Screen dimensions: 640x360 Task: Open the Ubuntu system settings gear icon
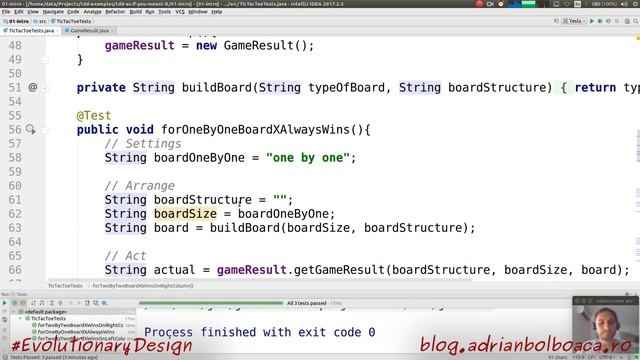635,4
